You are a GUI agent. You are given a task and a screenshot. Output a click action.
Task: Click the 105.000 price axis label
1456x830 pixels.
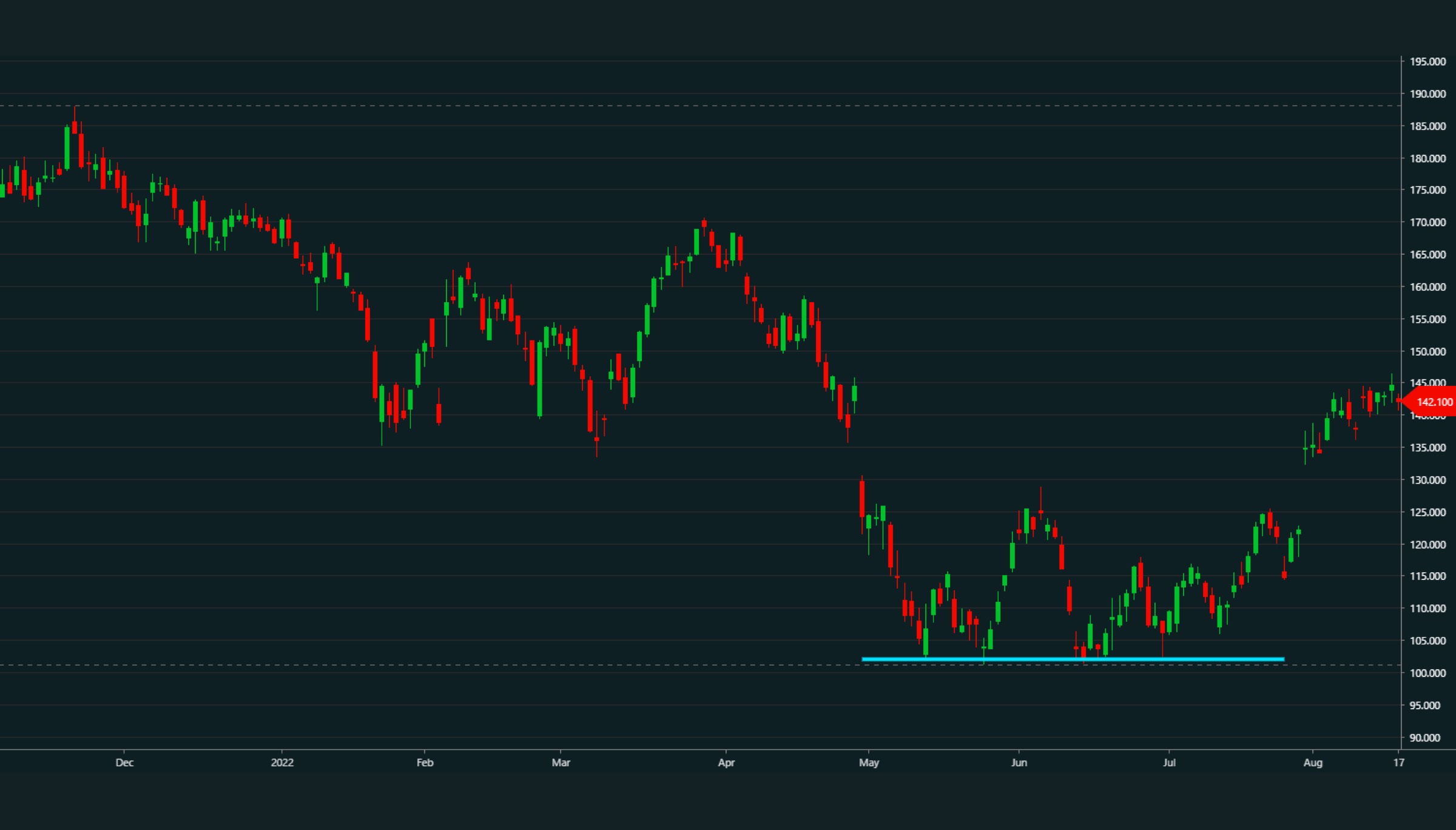1427,641
